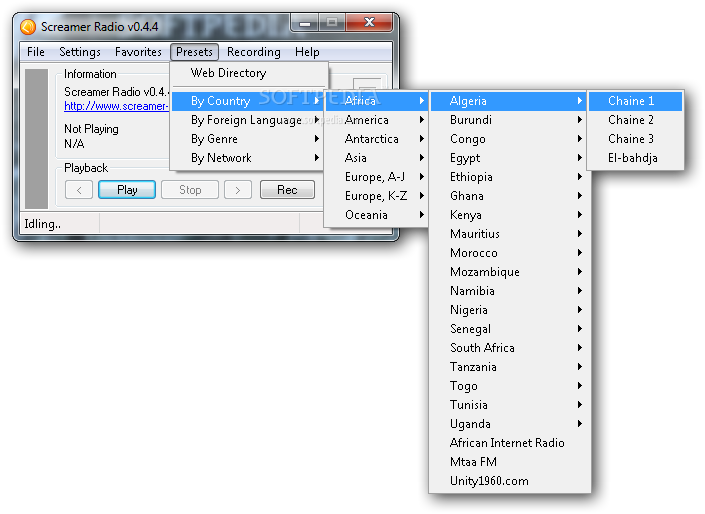Close the open Presets menu
This screenshot has width=705, height=514.
point(194,52)
